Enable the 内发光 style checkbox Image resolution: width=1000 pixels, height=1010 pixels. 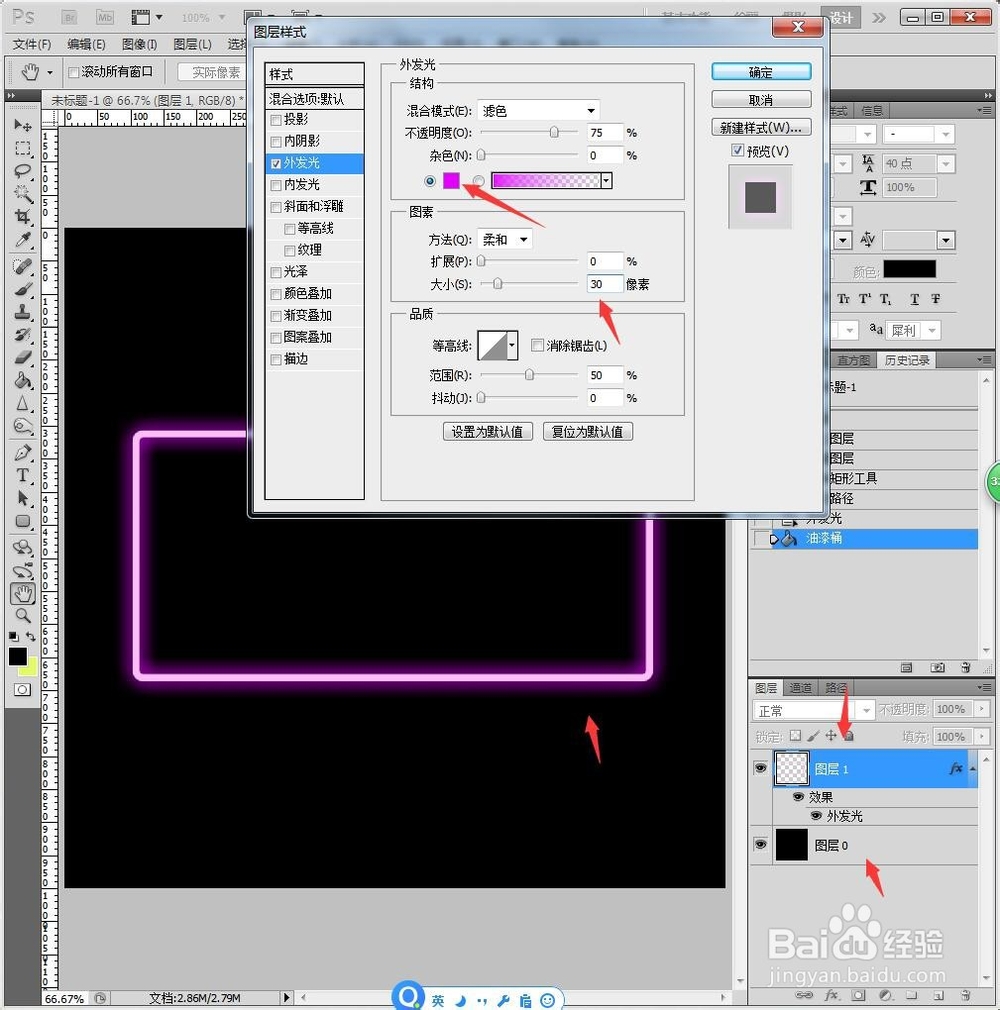click(x=276, y=186)
